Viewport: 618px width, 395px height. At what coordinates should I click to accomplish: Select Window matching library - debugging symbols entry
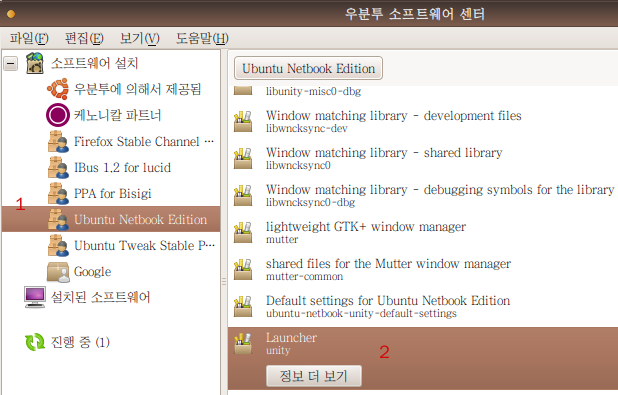pyautogui.click(x=440, y=190)
